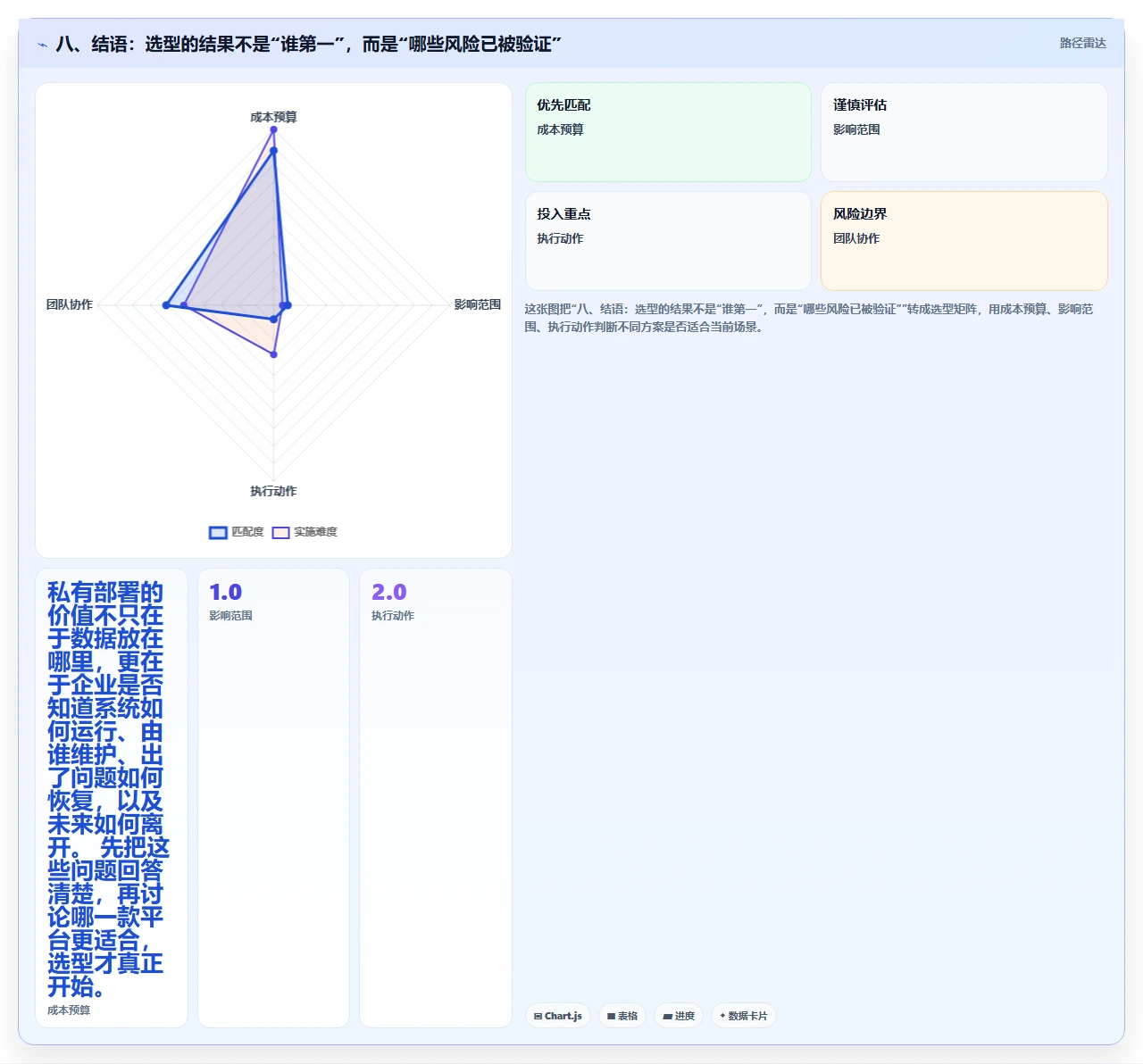Select the 风险边界 card title
This screenshot has width=1143, height=1064.
click(860, 214)
